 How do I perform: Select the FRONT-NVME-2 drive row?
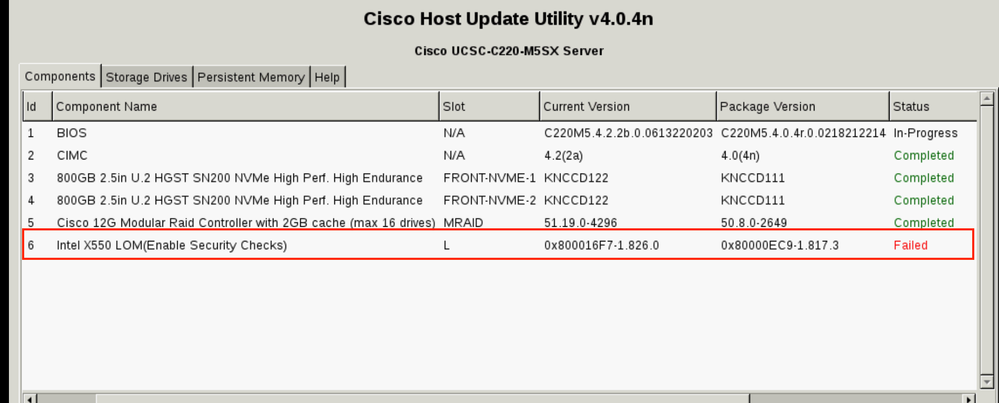tap(500, 200)
